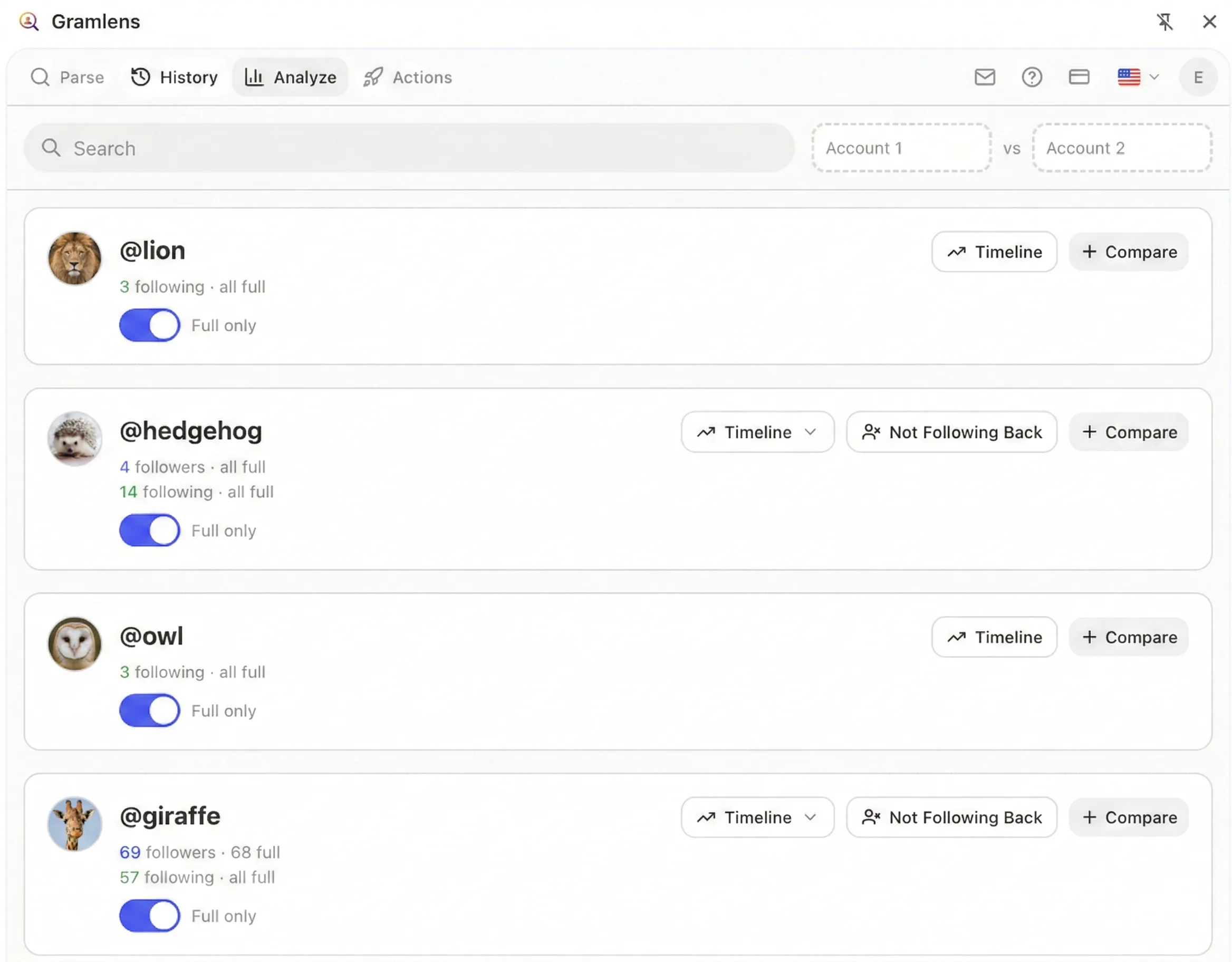Click the pin icon in the header

1166,22
